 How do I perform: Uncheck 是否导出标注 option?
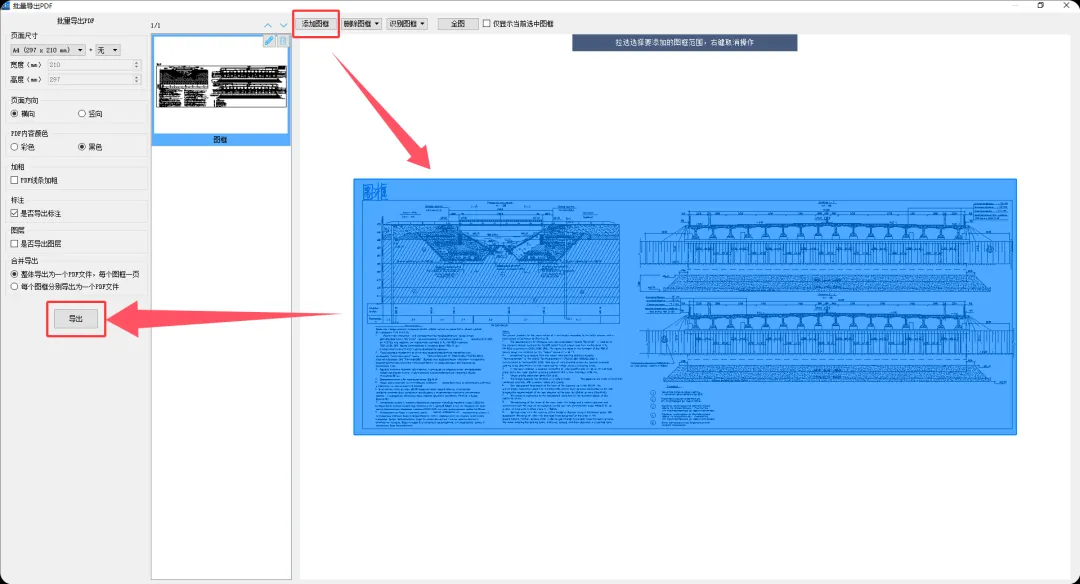coord(14,213)
